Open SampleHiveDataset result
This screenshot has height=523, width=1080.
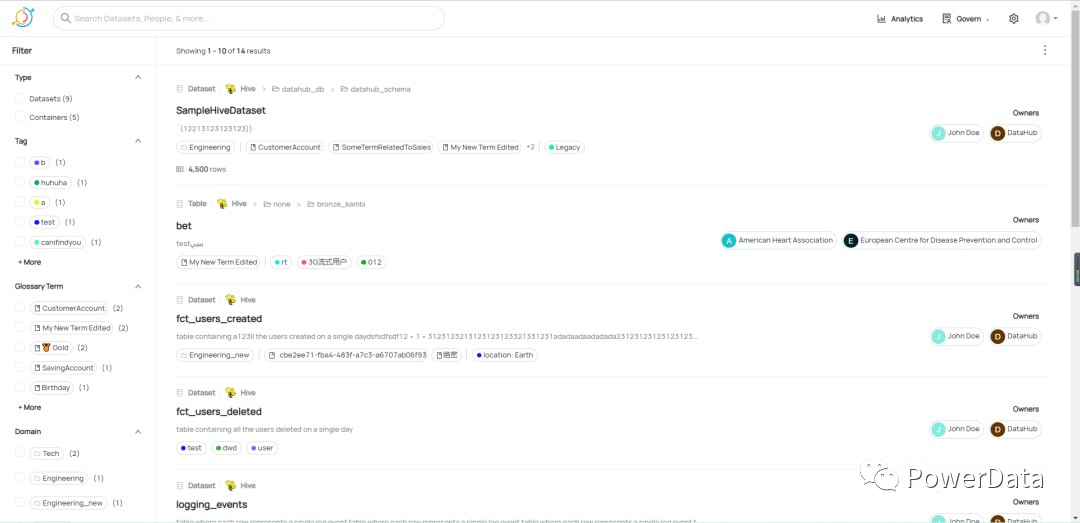(x=220, y=110)
